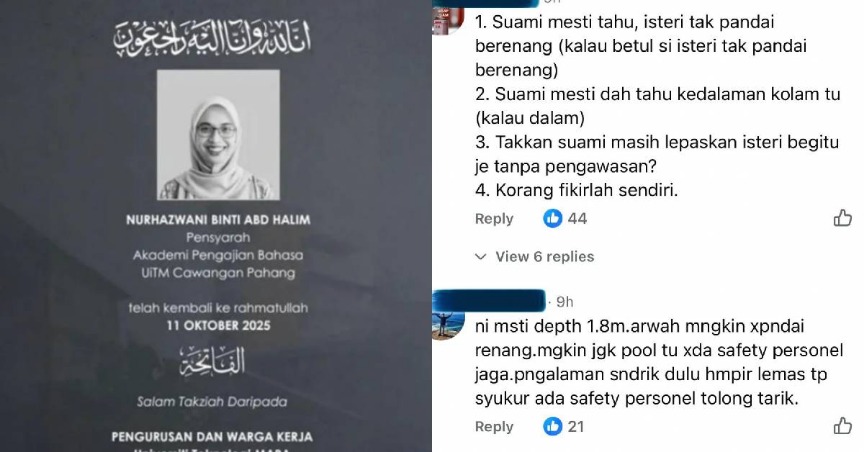Click the blue like reaction icon beside 44

pos(552,218)
